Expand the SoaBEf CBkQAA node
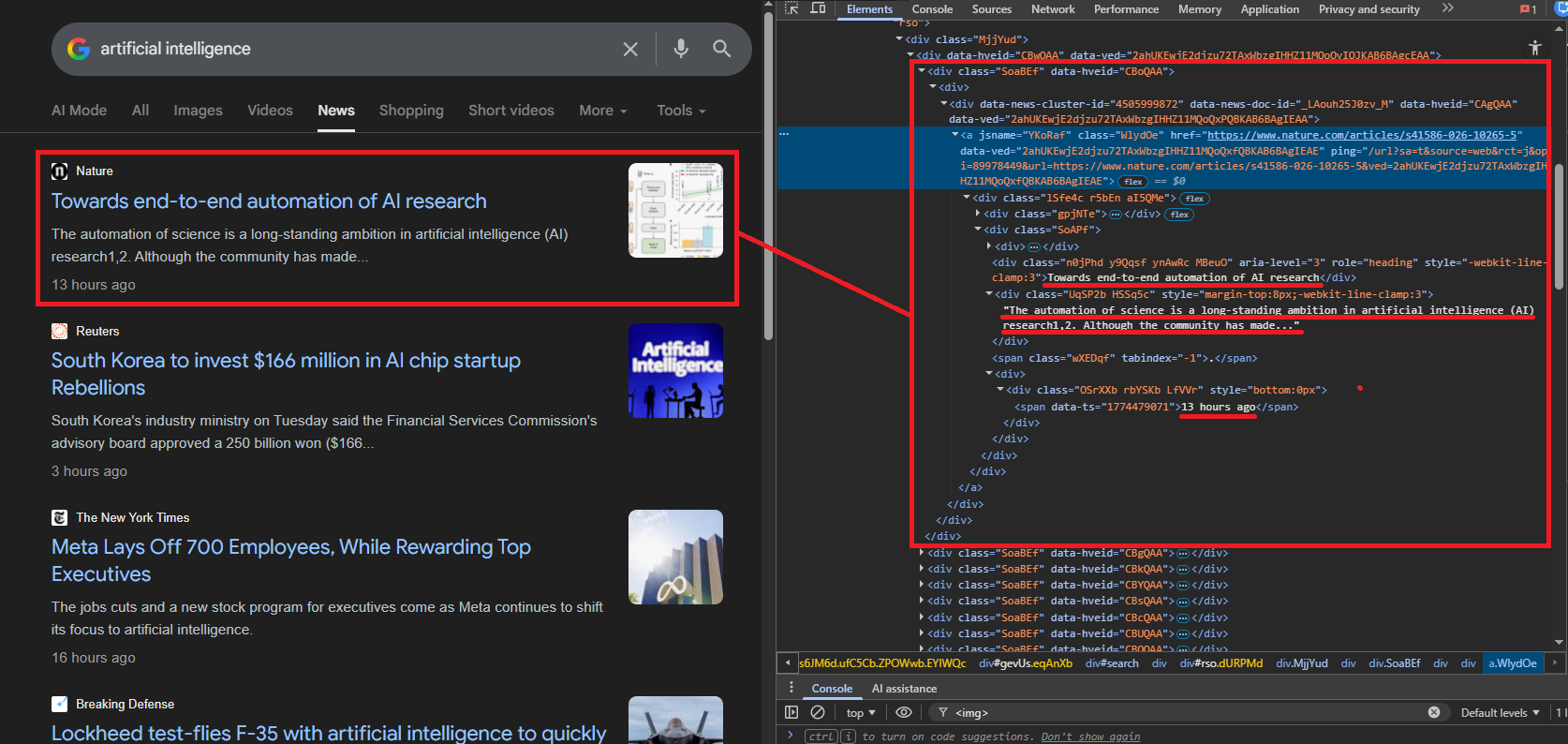Screen dimensions: 1568x744 coord(922,569)
